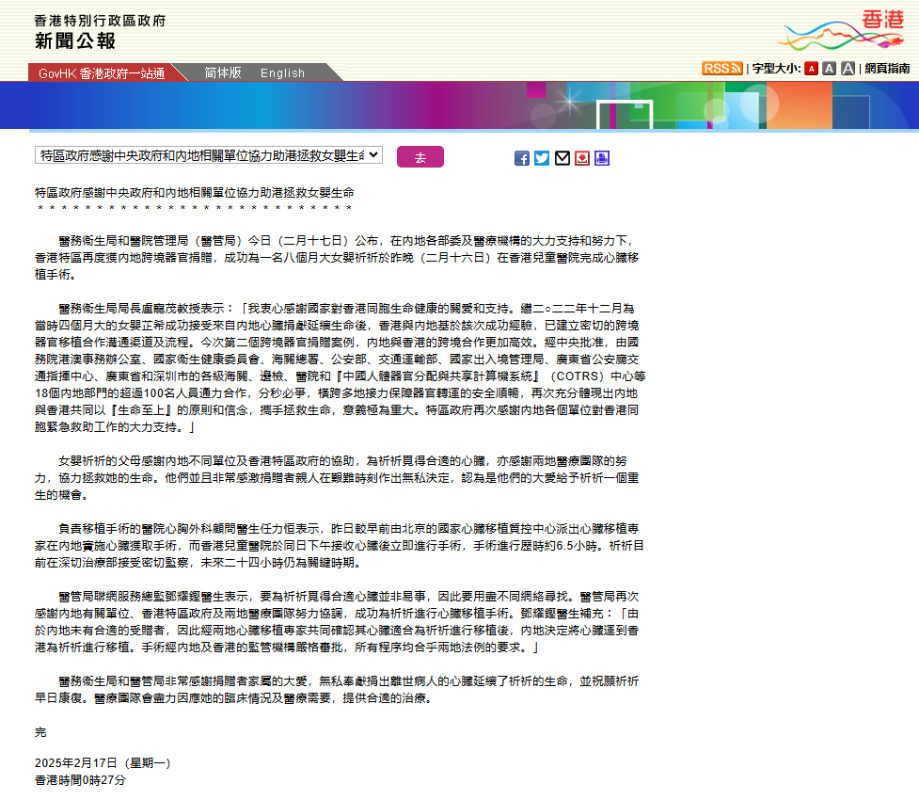Screen dimensions: 919x800
Task: Click the 香港特別行政區政府 header text
Action: click(100, 19)
